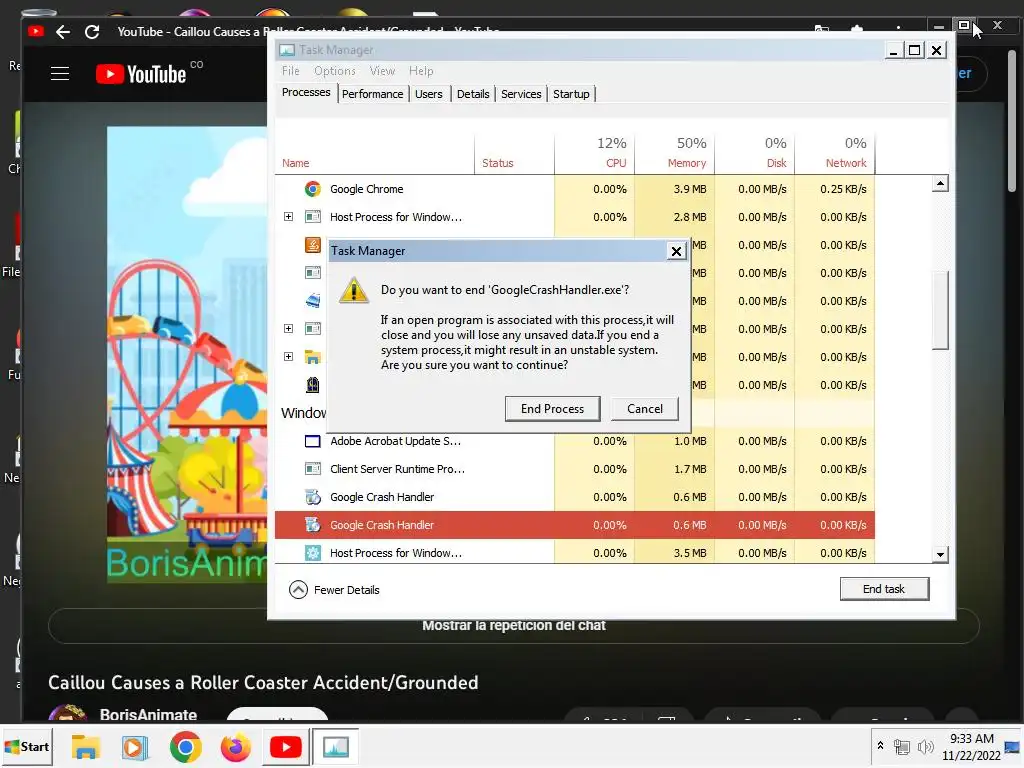Click process list scroll up arrow
Viewport: 1024px width, 768px height.
tap(940, 184)
